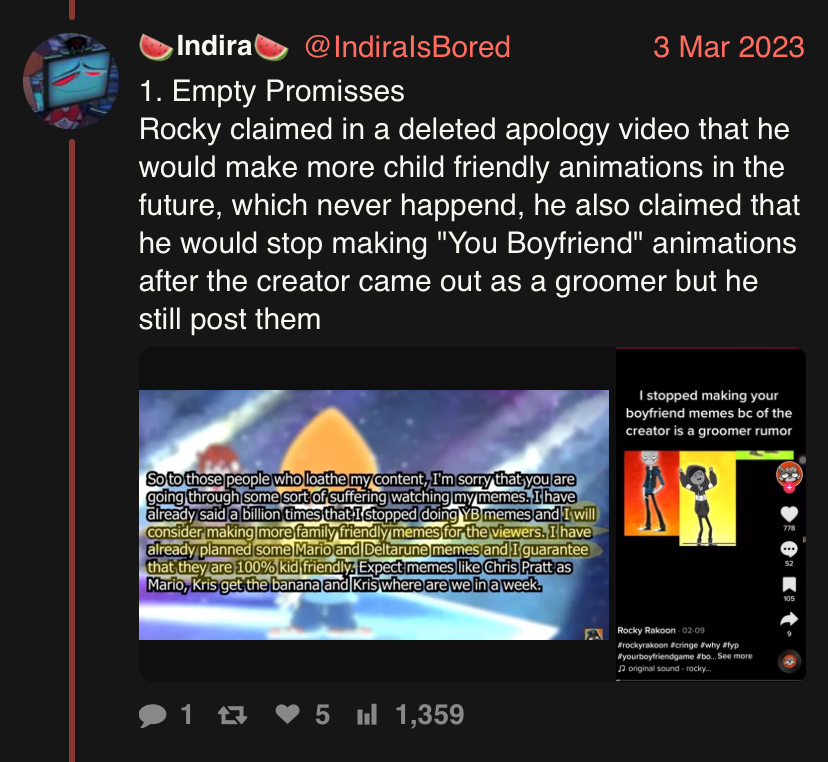The height and width of the screenshot is (762, 828).
Task: Click the reply speech bubble icon
Action: (152, 716)
